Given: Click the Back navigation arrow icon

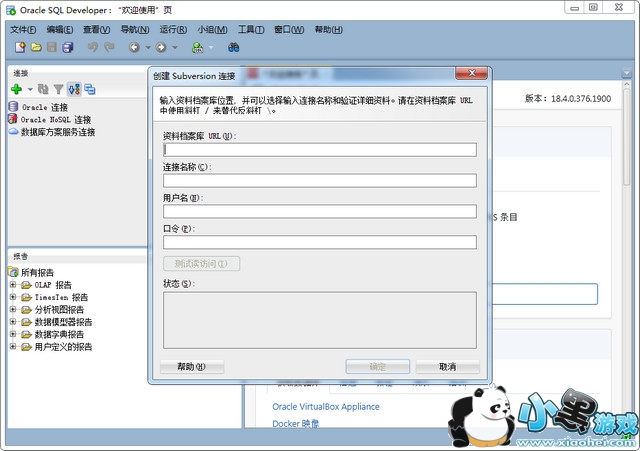Looking at the screenshot, I should pyautogui.click(x=134, y=48).
